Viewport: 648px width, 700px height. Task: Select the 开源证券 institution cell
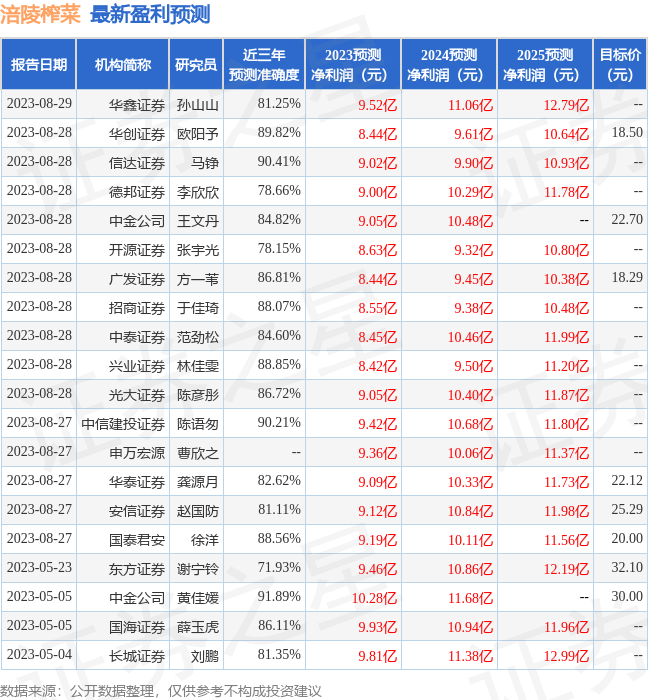click(123, 249)
